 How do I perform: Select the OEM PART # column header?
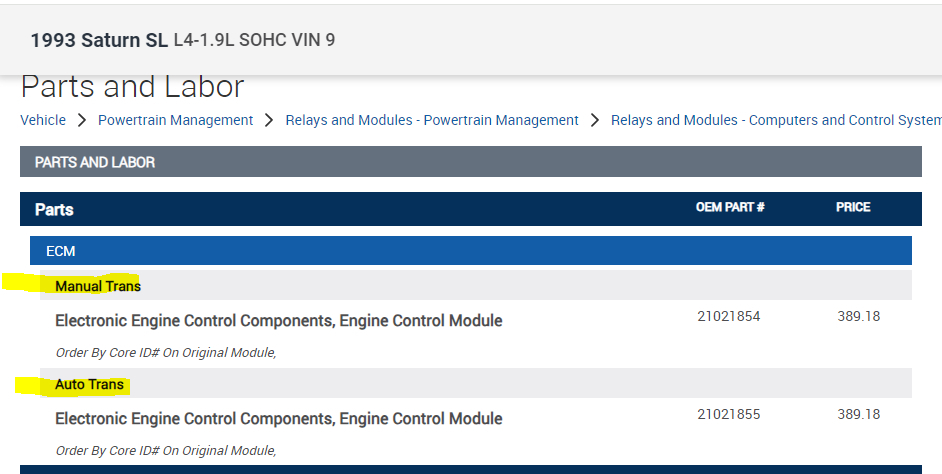click(x=730, y=208)
